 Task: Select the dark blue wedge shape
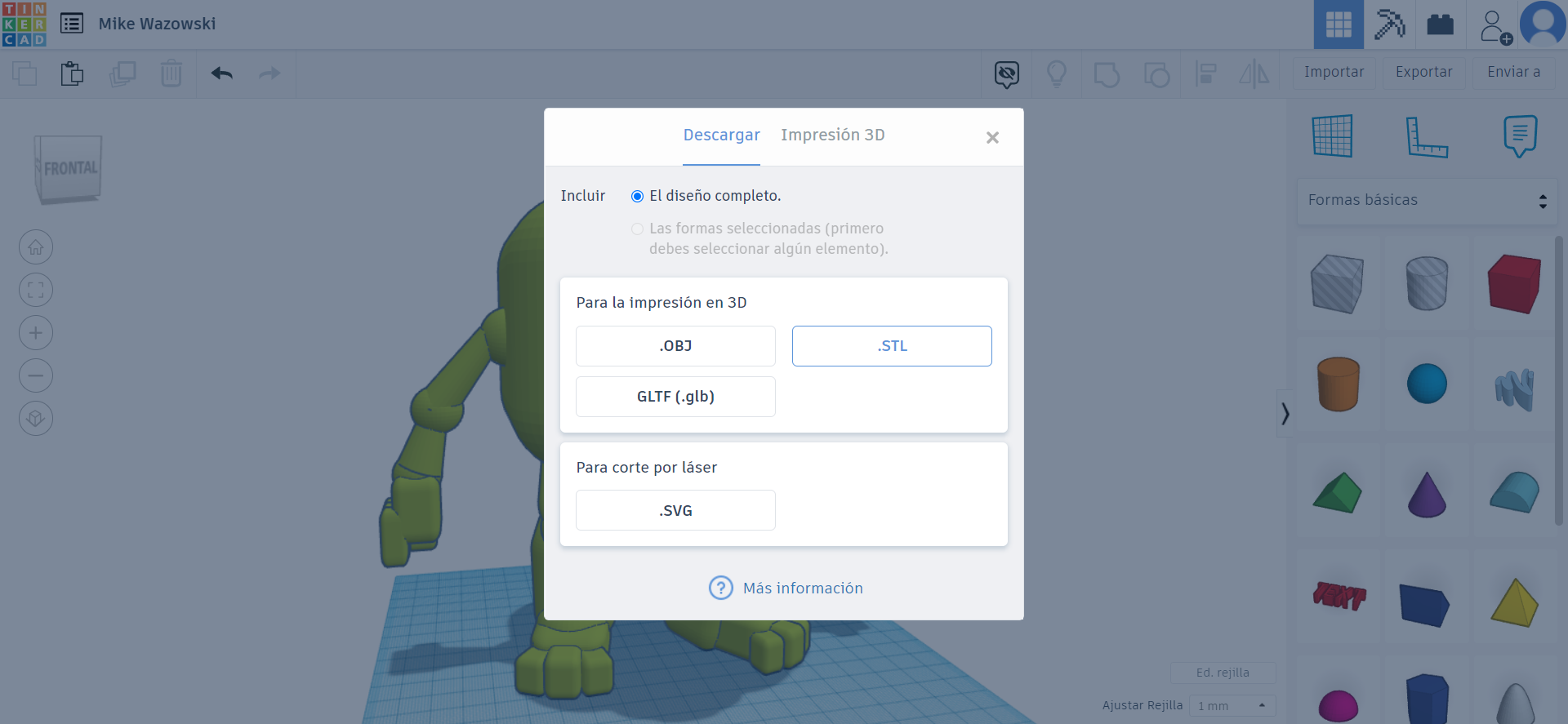click(1424, 605)
